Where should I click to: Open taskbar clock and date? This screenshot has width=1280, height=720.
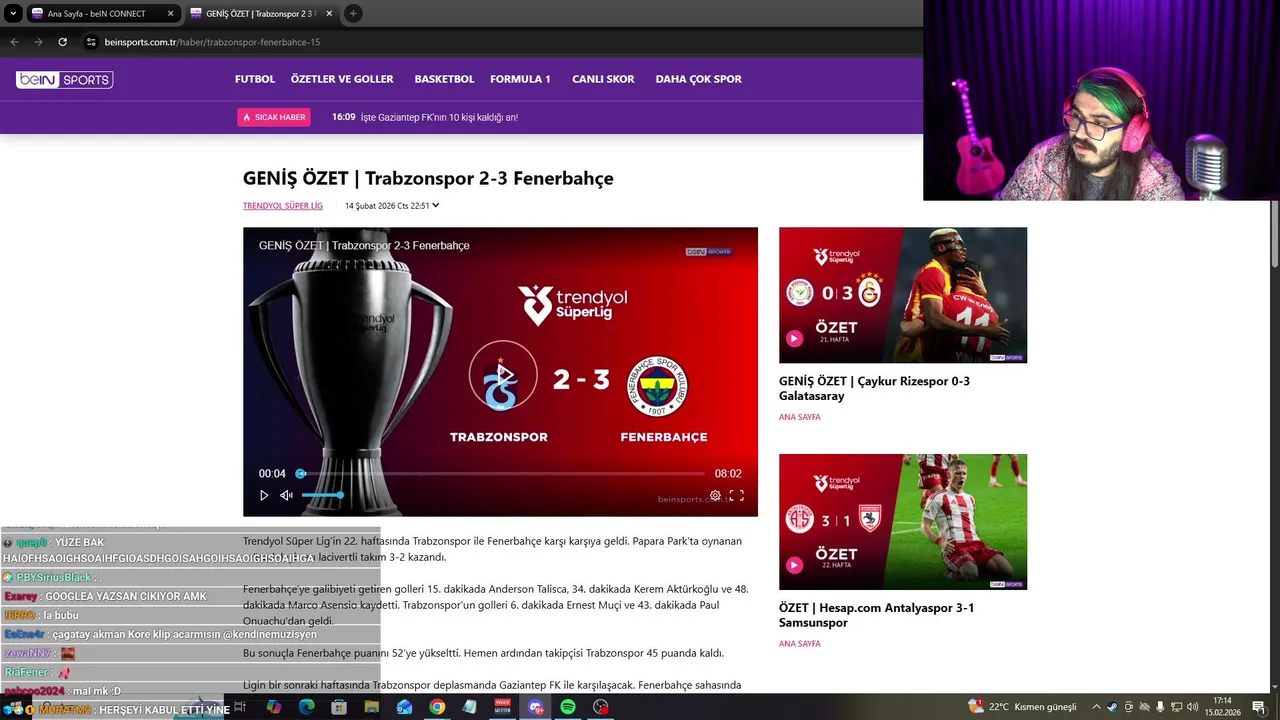tap(1222, 707)
